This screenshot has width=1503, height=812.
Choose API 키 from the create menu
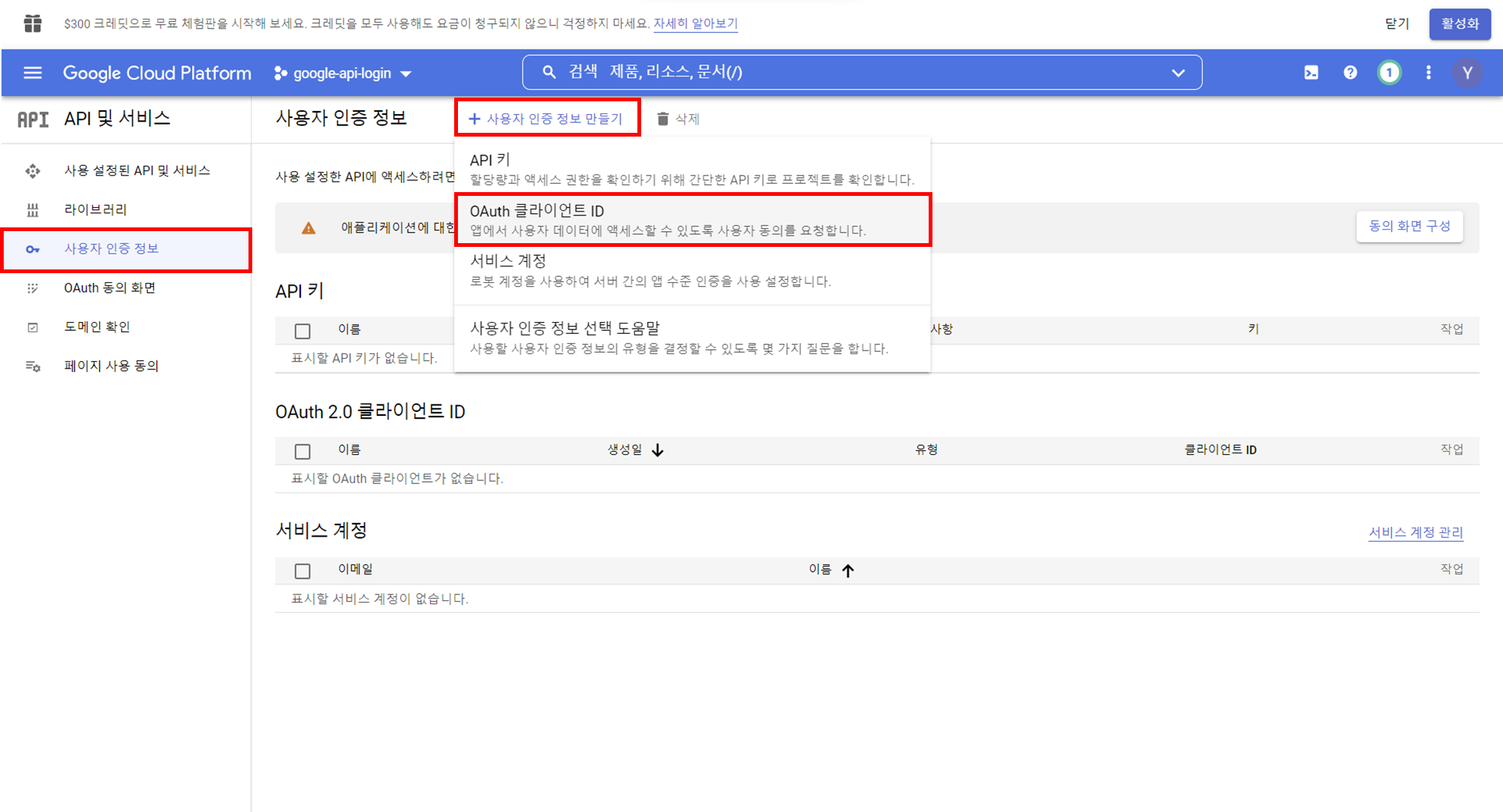click(692, 169)
